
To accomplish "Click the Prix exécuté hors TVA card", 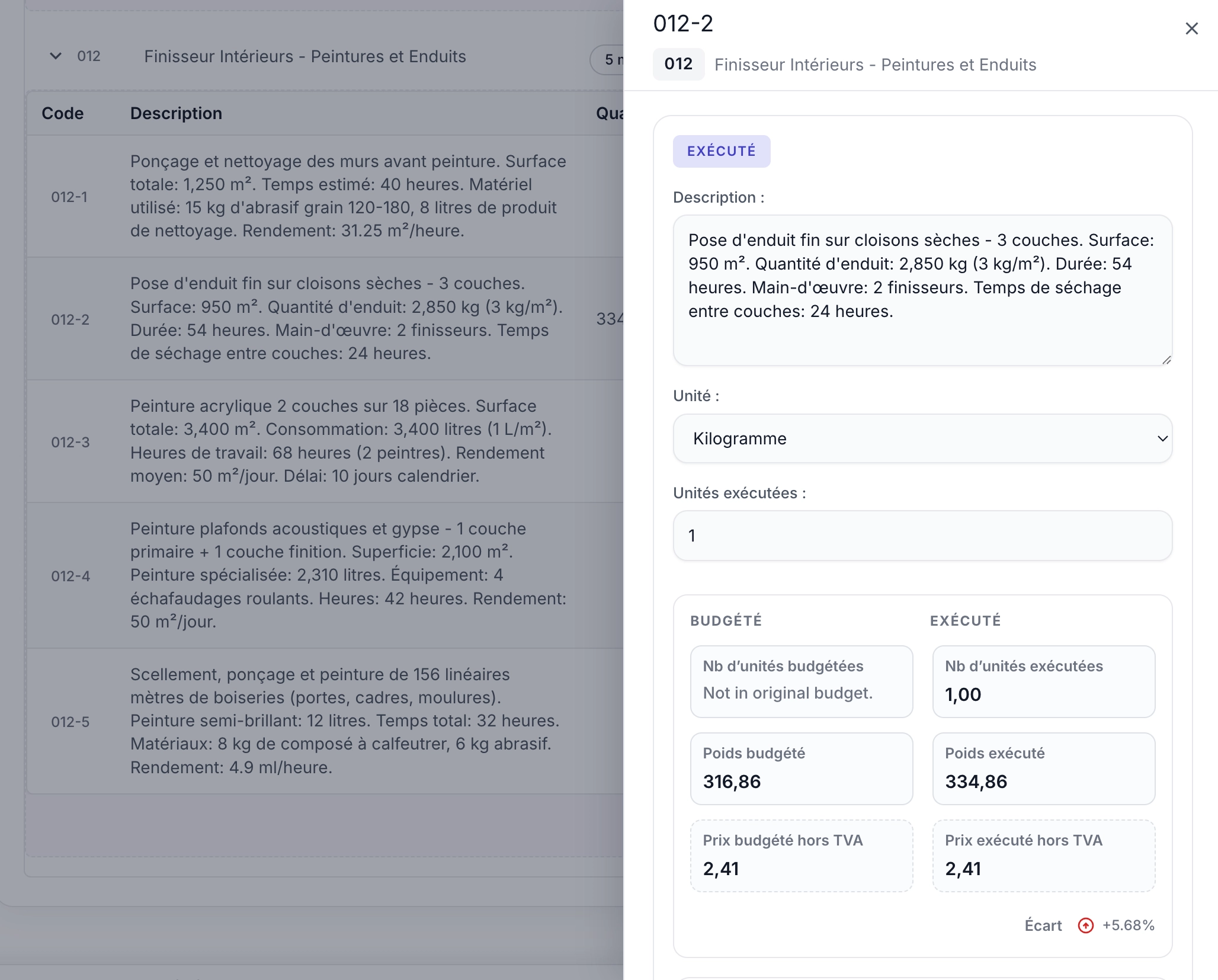I will click(x=1043, y=856).
